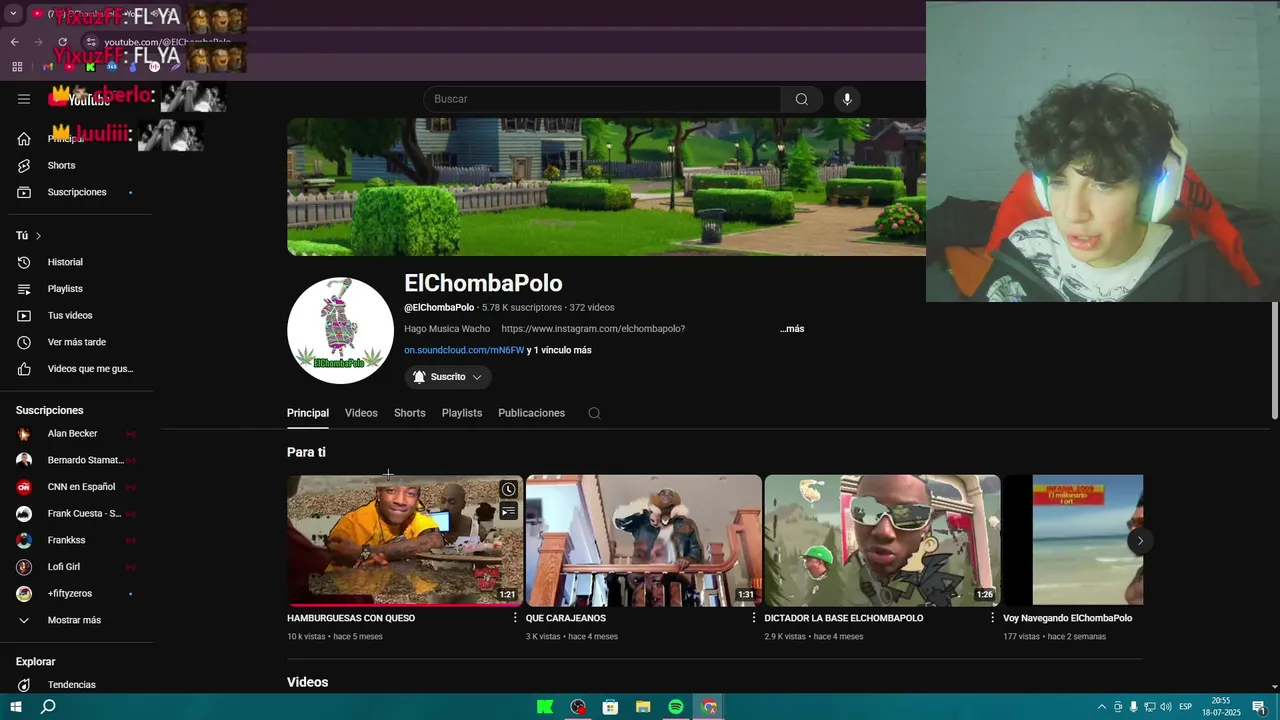1280x720 pixels.
Task: Click the browser address bar URL
Action: tap(167, 42)
